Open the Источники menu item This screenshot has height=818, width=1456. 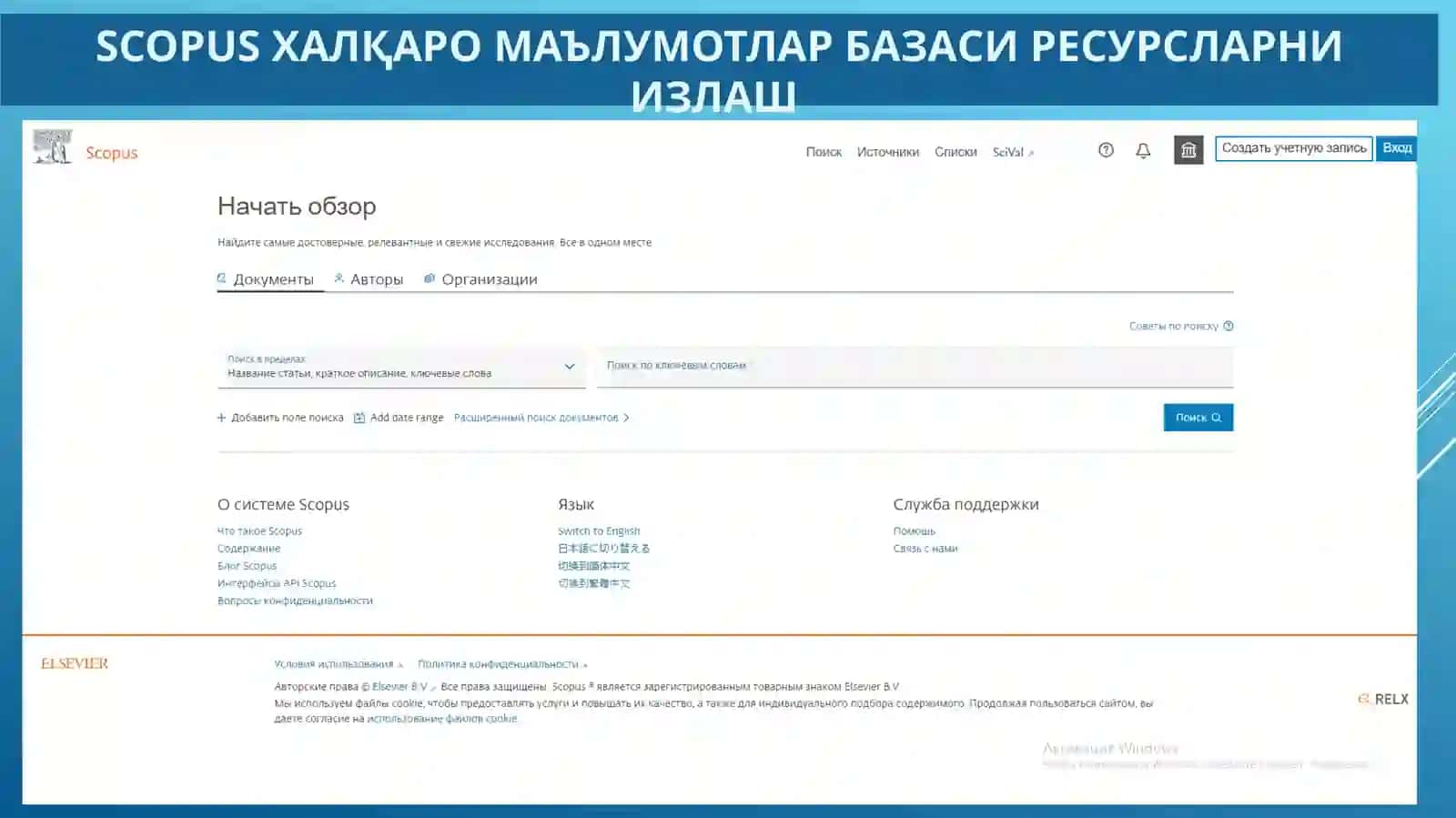tap(887, 152)
